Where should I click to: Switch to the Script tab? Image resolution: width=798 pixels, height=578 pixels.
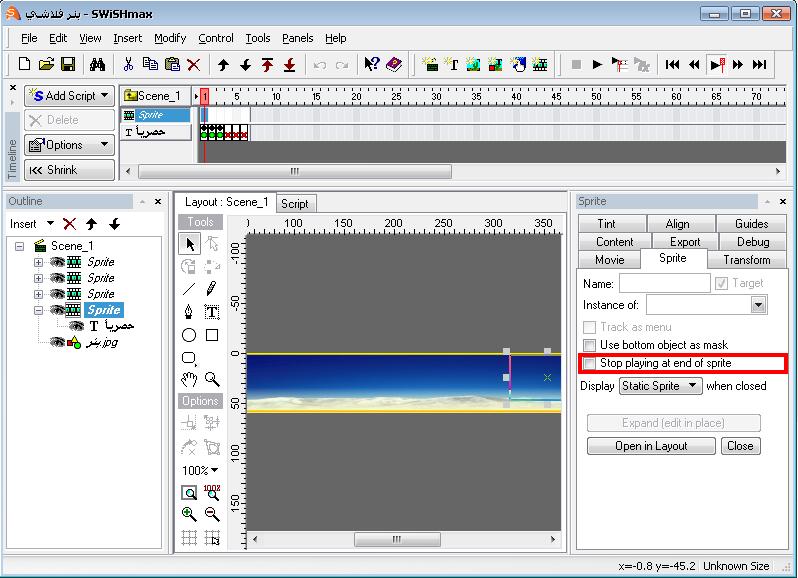pyautogui.click(x=295, y=203)
